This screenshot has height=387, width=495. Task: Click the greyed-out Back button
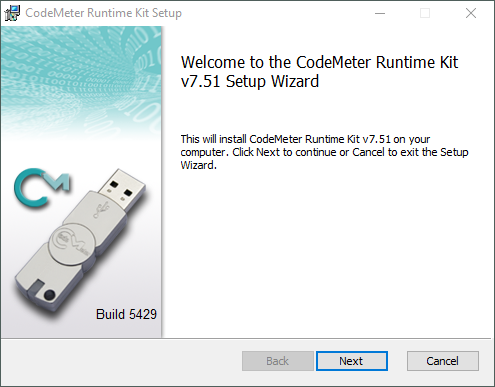pyautogui.click(x=278, y=361)
